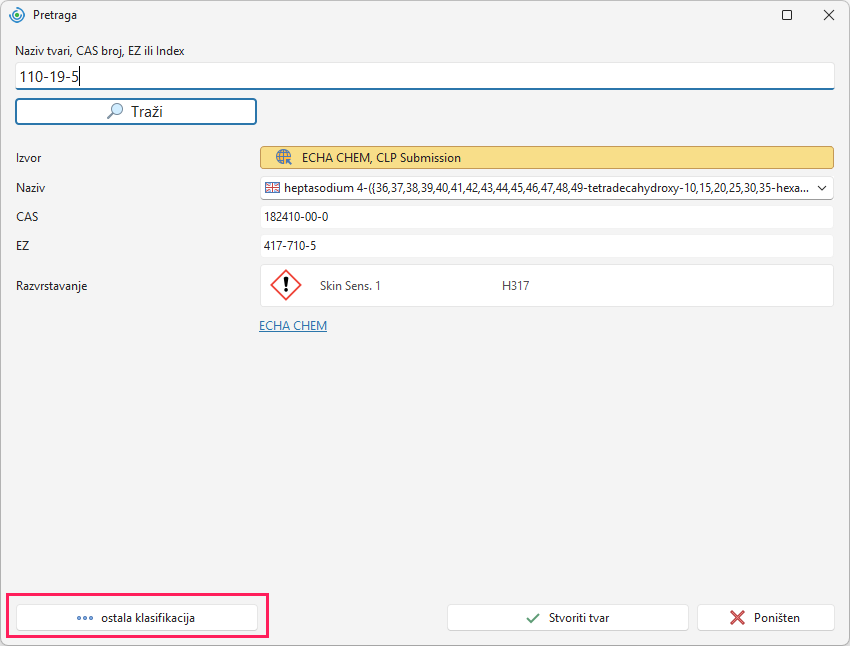Click the exclamation hazard pictogram

click(286, 285)
